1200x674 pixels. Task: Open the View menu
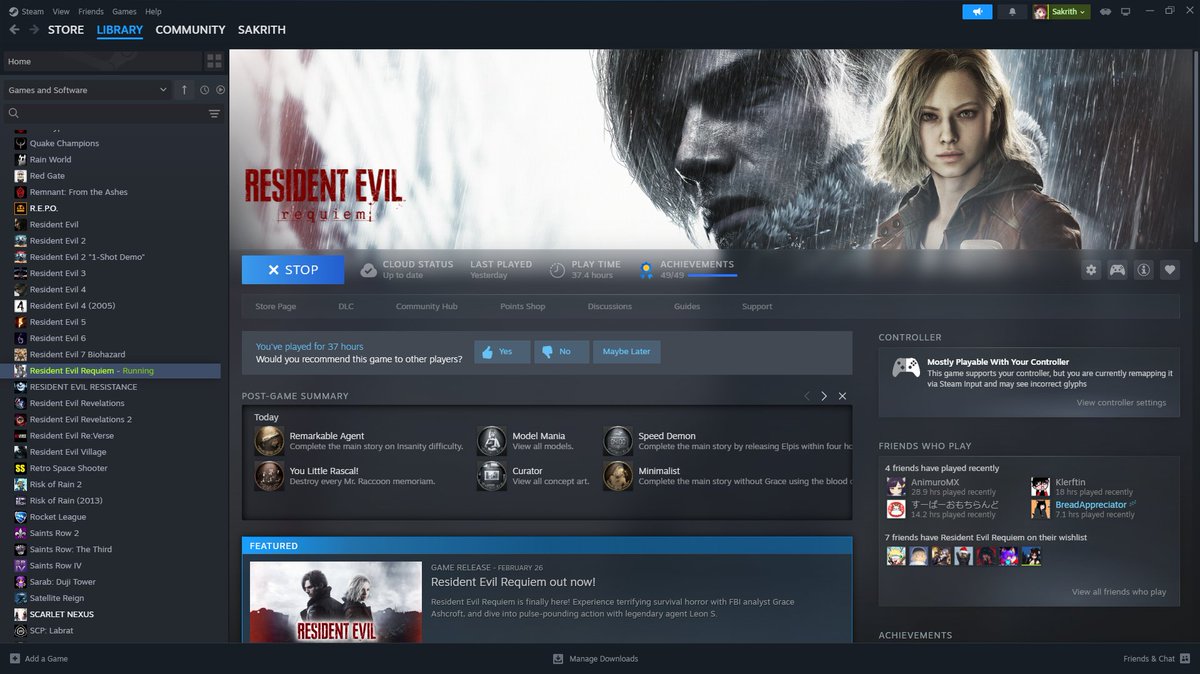pos(61,12)
